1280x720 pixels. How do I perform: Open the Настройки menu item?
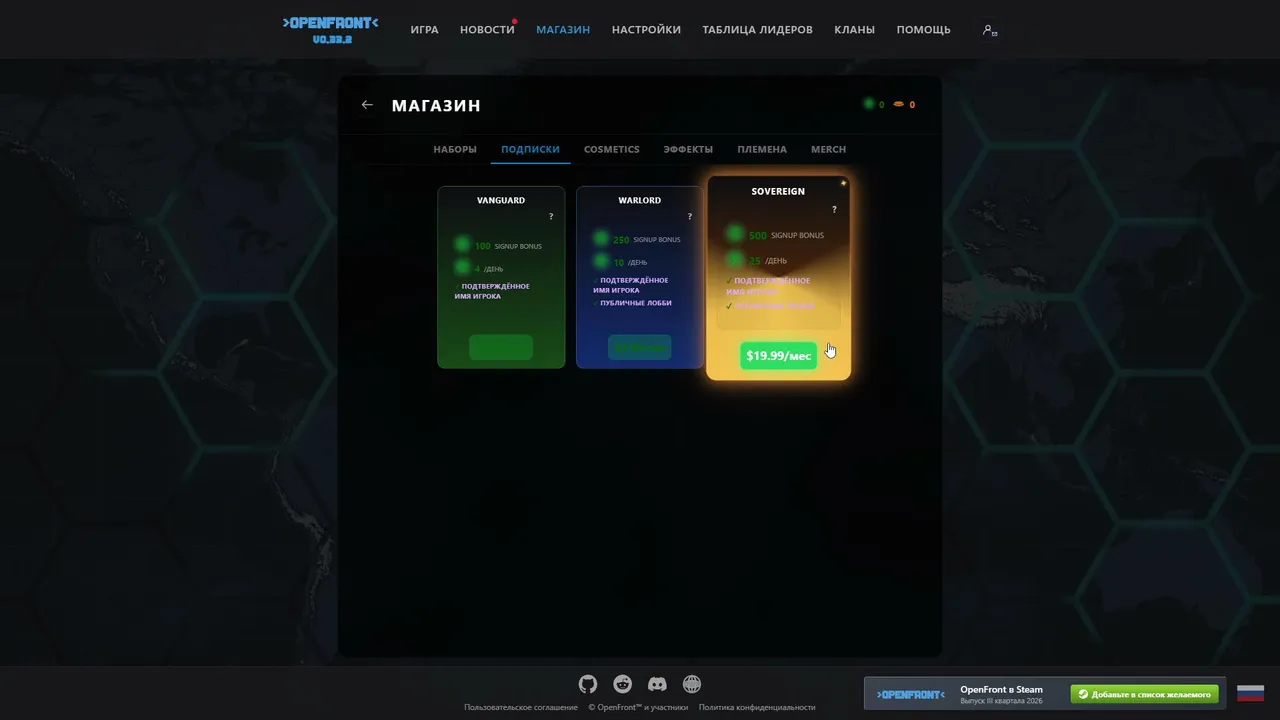[646, 30]
